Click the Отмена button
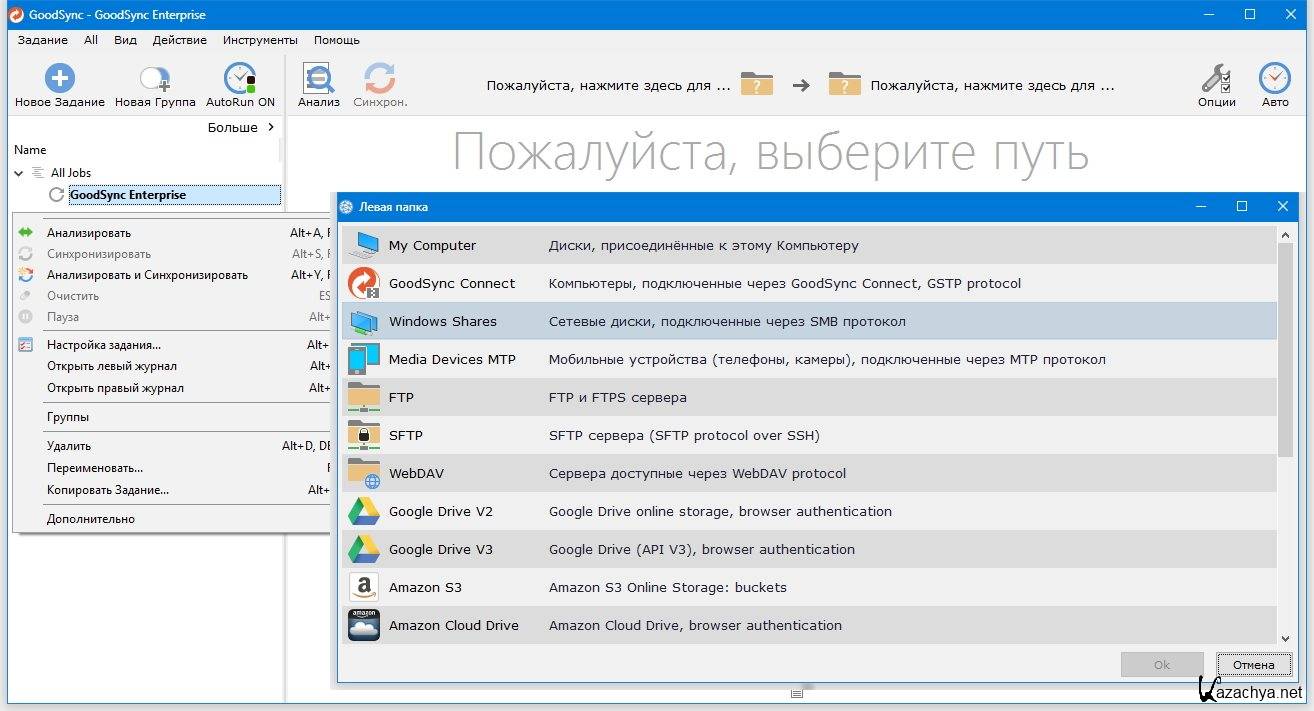This screenshot has height=711, width=1314. point(1253,664)
